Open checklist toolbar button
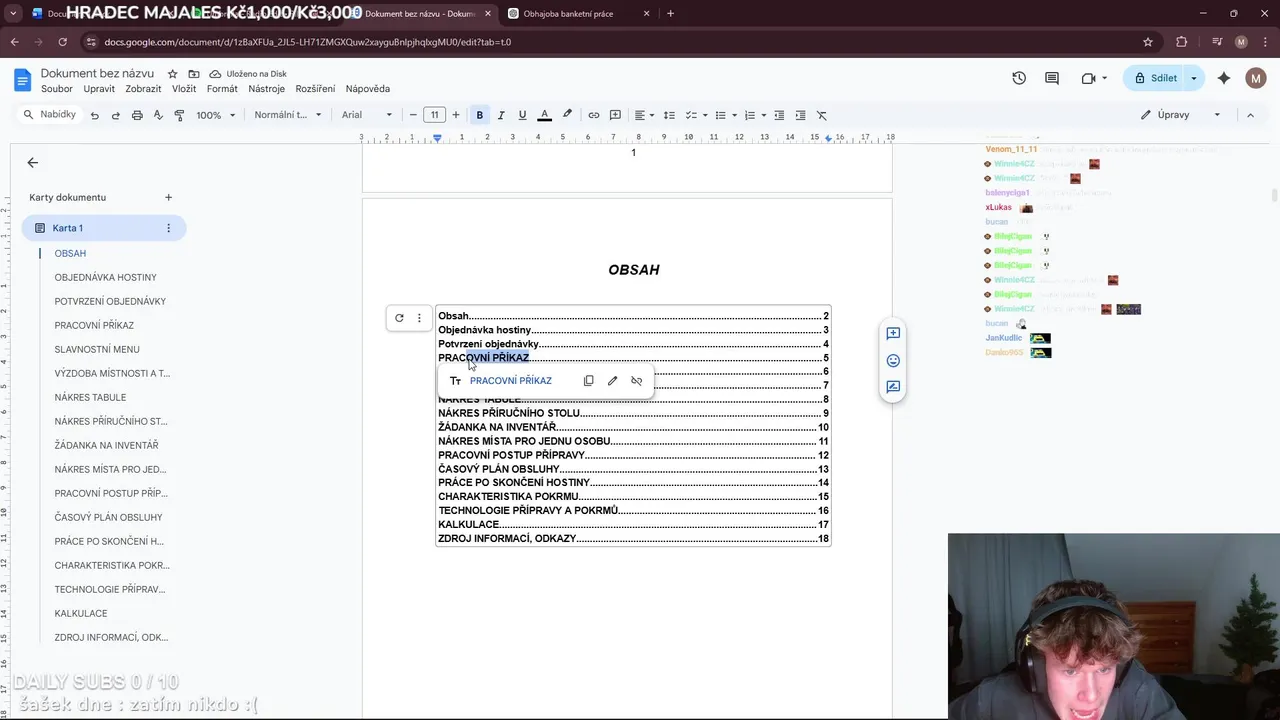 696,115
